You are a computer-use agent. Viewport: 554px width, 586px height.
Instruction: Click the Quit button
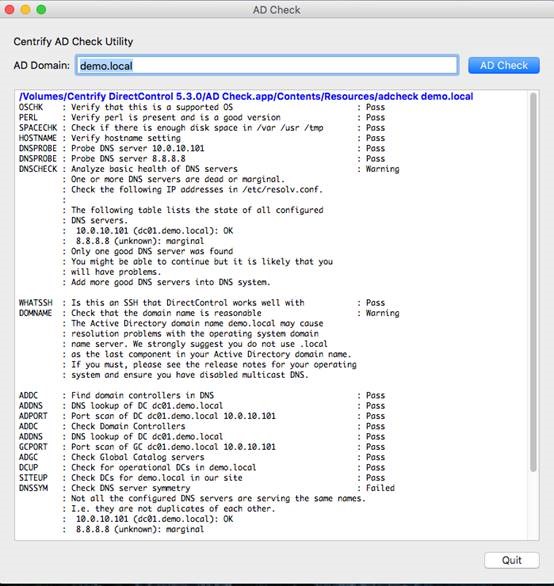click(511, 560)
